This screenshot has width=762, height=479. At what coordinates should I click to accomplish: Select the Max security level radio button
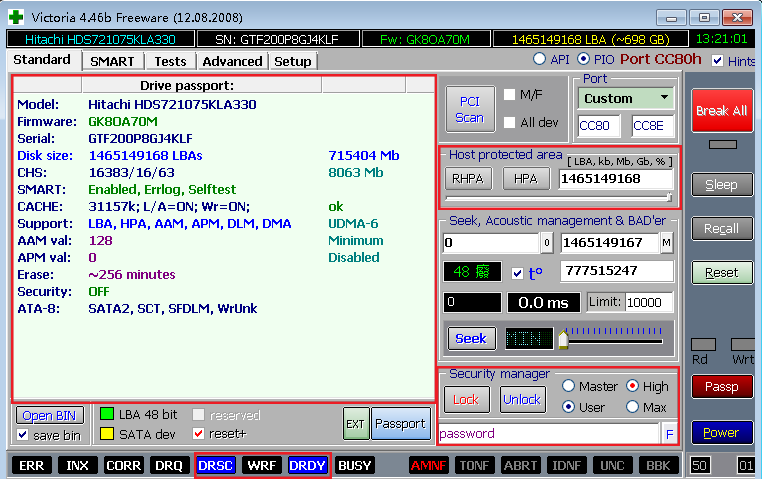pyautogui.click(x=632, y=407)
